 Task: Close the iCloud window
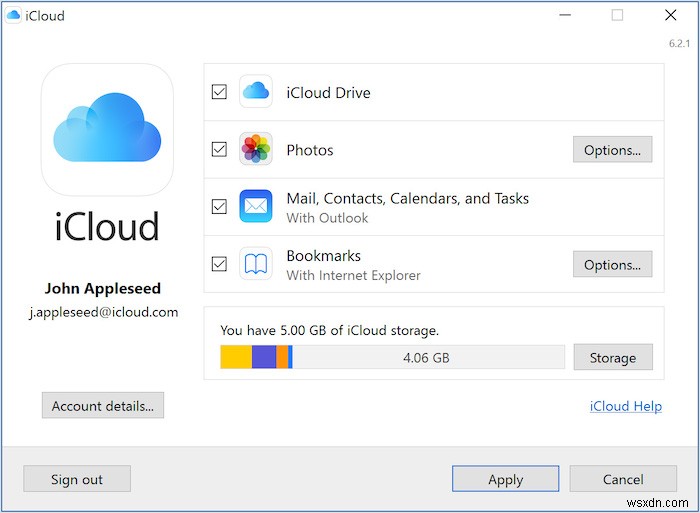pyautogui.click(x=671, y=15)
